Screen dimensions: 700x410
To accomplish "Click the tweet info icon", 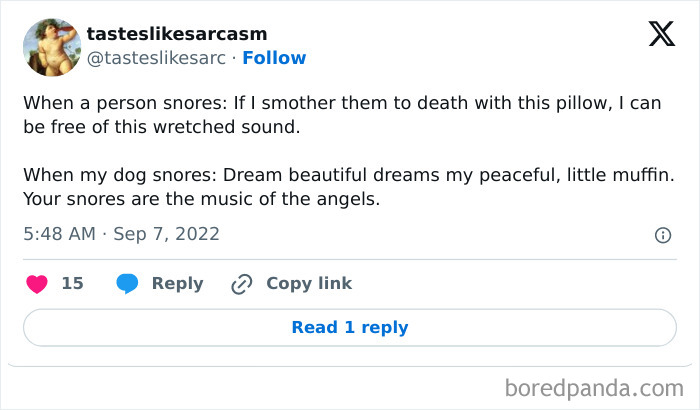I will (x=662, y=235).
